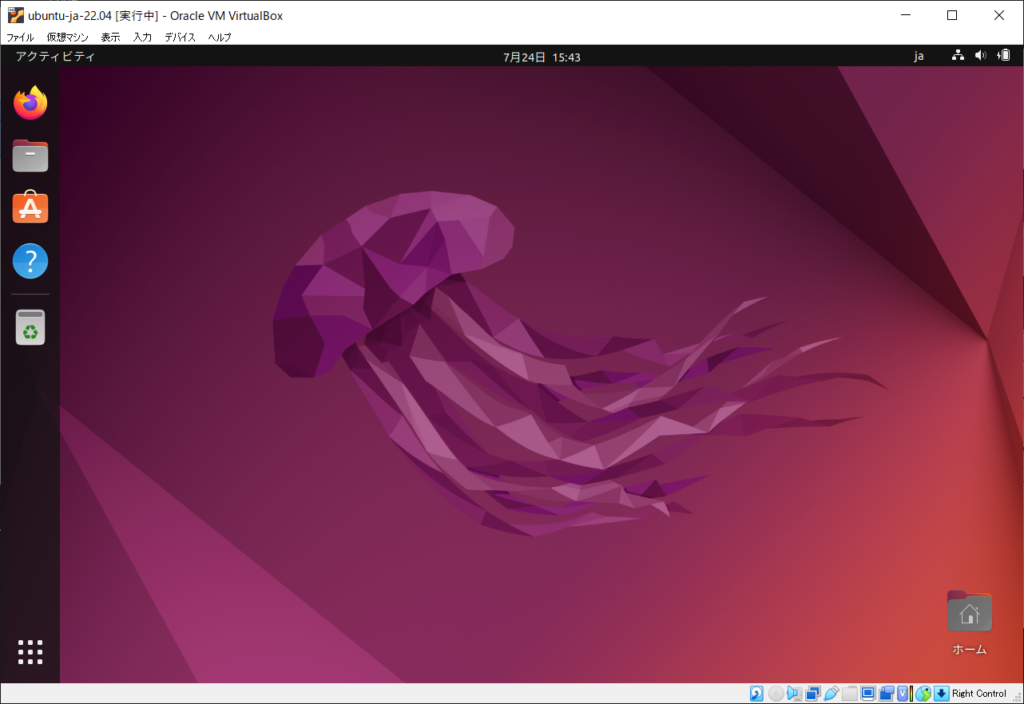Click the mouse integration icon in the status bar
The width and height of the screenshot is (1024, 704).
click(923, 694)
